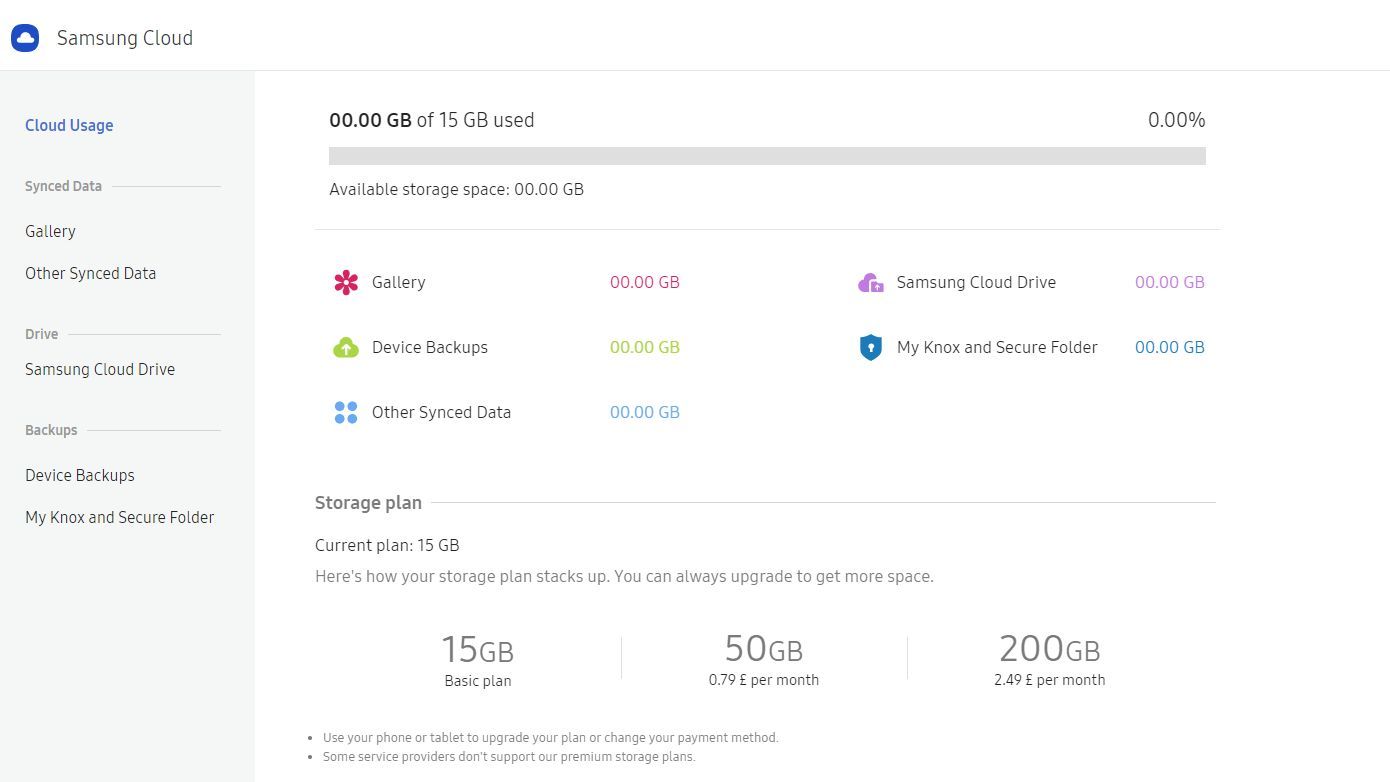The height and width of the screenshot is (782, 1390).
Task: Open My Knox and Secure Folder sidebar entry
Action: [x=119, y=517]
